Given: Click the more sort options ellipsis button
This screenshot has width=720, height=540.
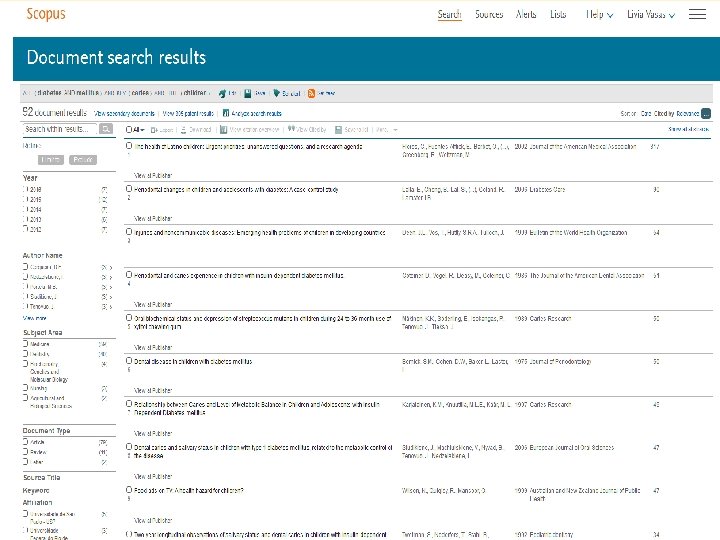Looking at the screenshot, I should [706, 113].
